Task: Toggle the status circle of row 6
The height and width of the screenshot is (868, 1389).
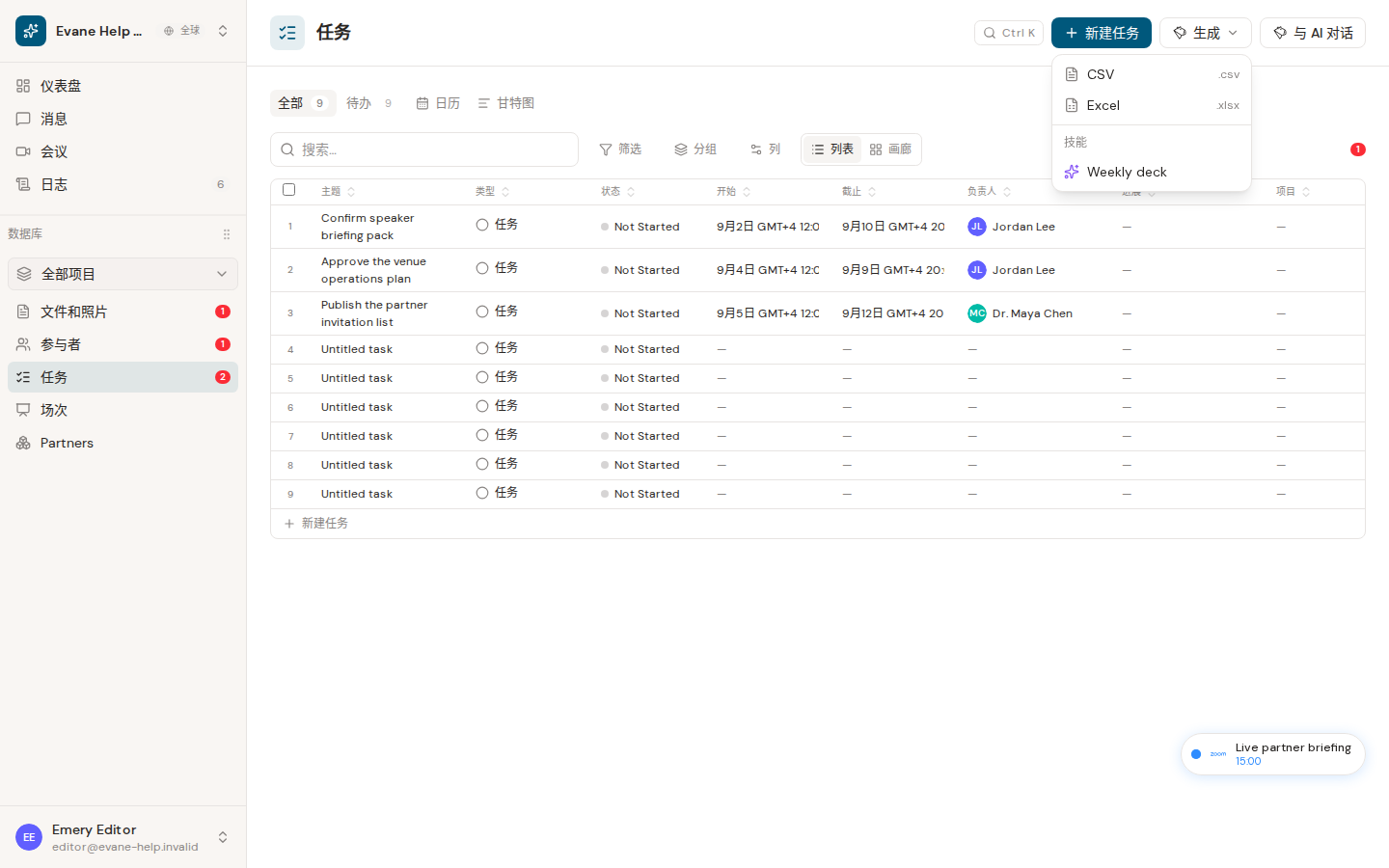Action: 482,406
